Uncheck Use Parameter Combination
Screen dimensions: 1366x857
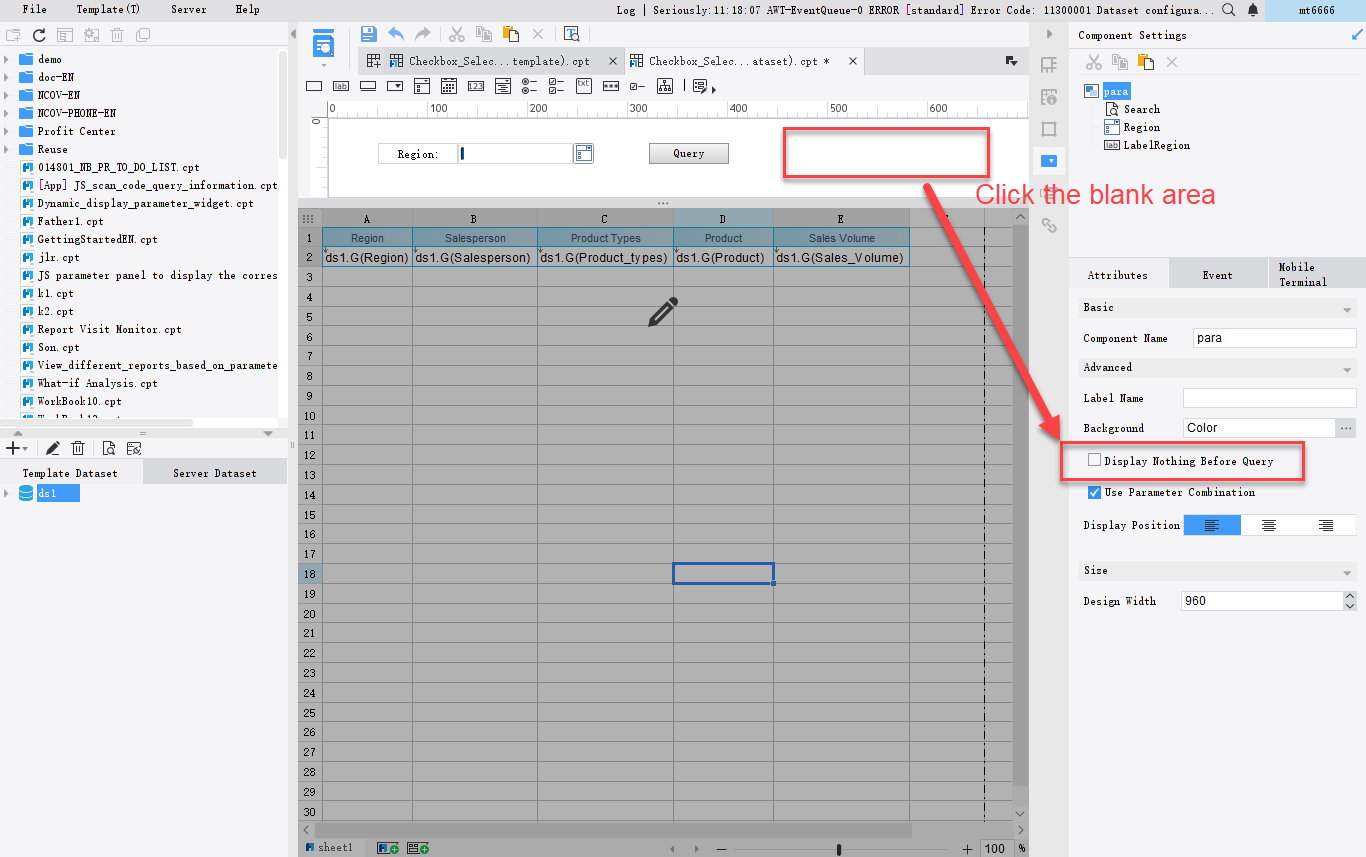1094,492
